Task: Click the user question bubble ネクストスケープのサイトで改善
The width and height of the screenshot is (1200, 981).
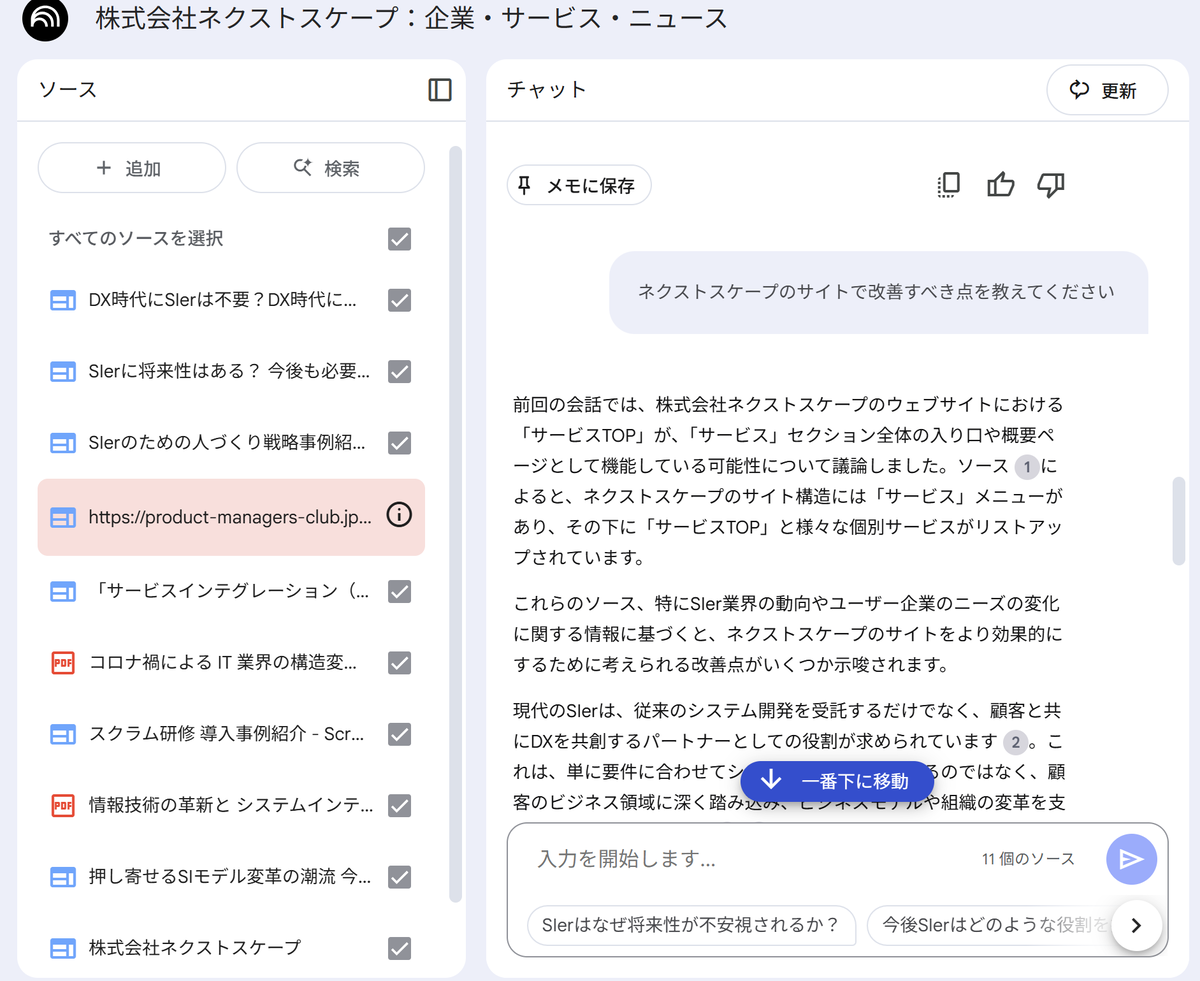Action: (878, 292)
